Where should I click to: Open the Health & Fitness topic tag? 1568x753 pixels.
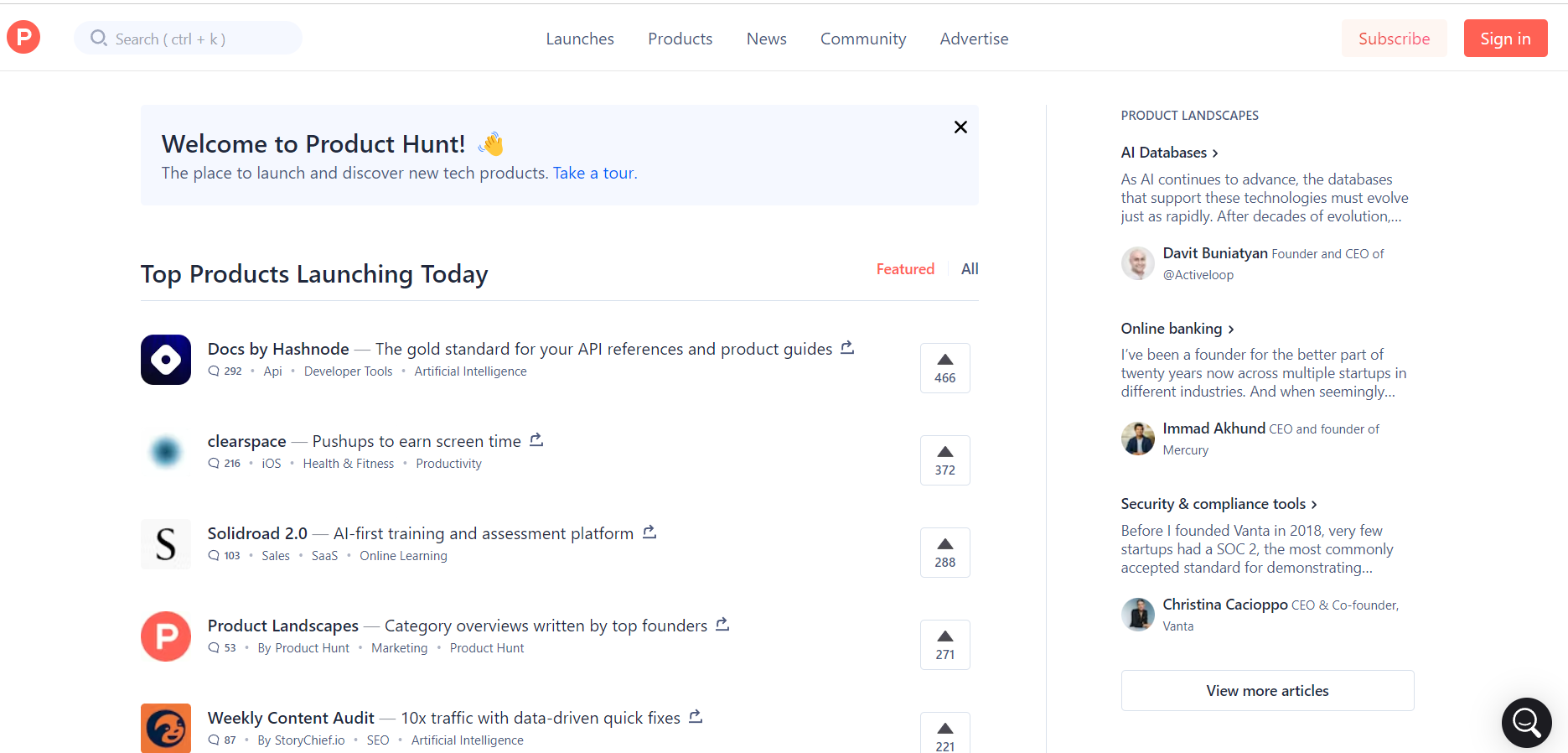tap(348, 463)
